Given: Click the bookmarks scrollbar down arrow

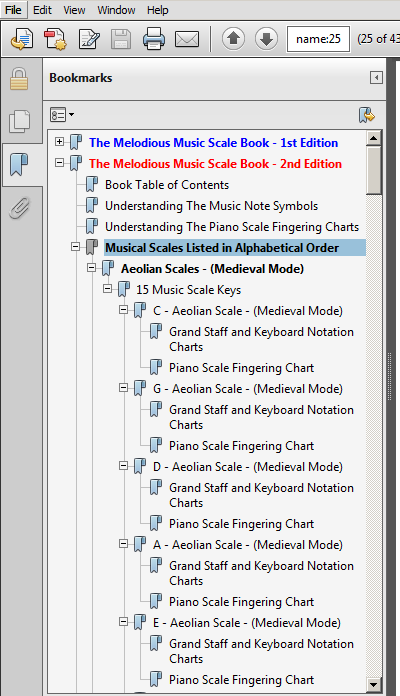Looking at the screenshot, I should [x=373, y=684].
